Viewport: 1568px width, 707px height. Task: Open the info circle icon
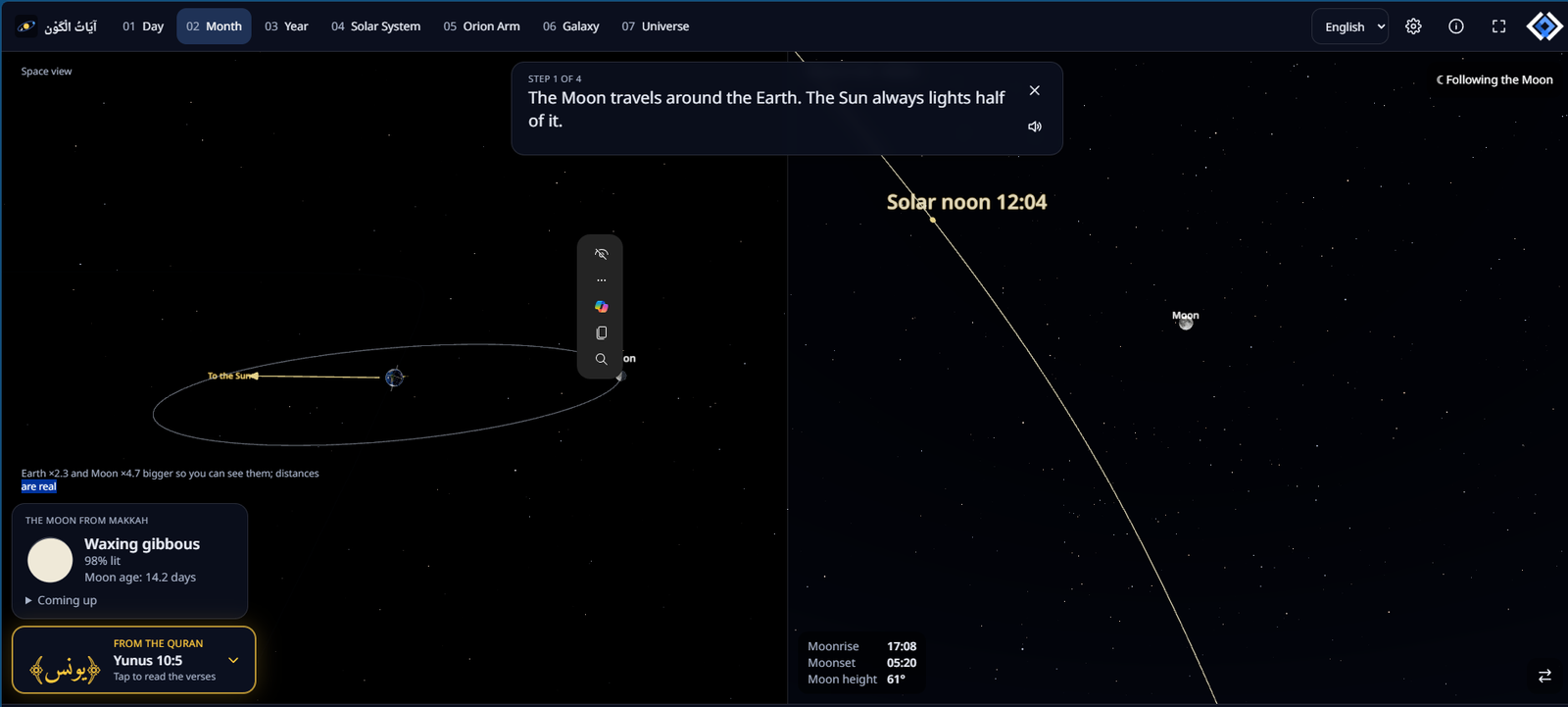pos(1456,26)
